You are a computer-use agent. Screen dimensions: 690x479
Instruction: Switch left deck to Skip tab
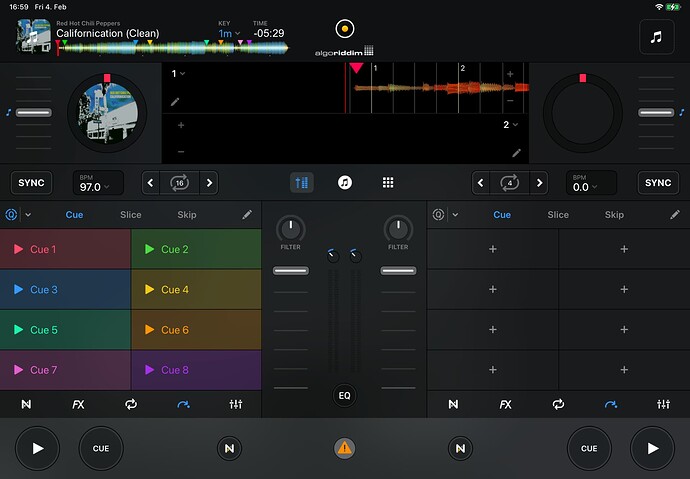click(187, 215)
